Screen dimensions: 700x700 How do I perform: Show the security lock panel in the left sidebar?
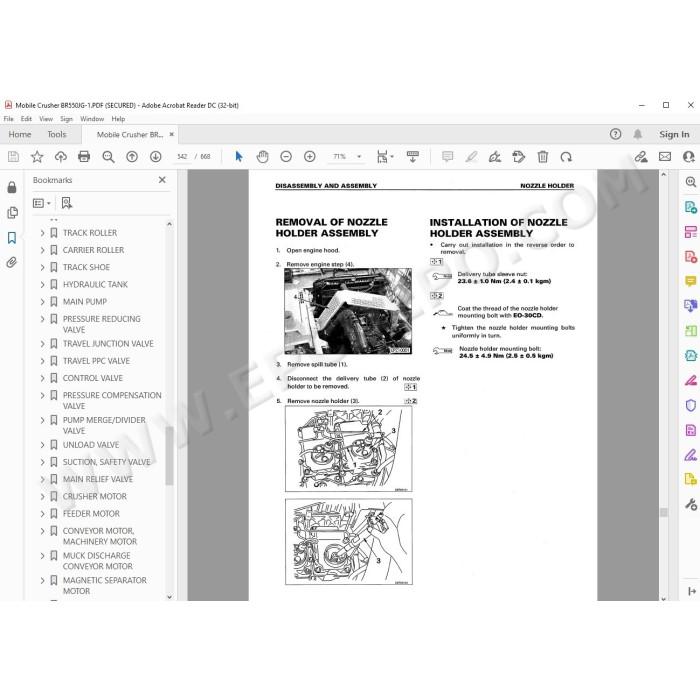[12, 187]
